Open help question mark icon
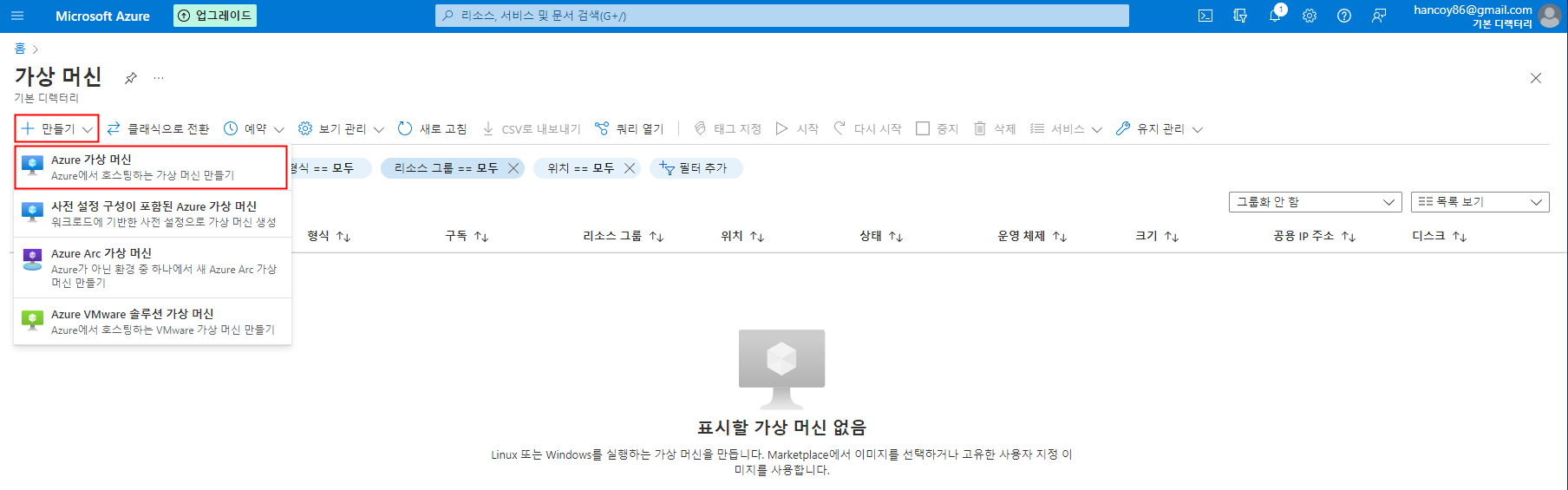This screenshot has height=490, width=1568. click(1344, 16)
